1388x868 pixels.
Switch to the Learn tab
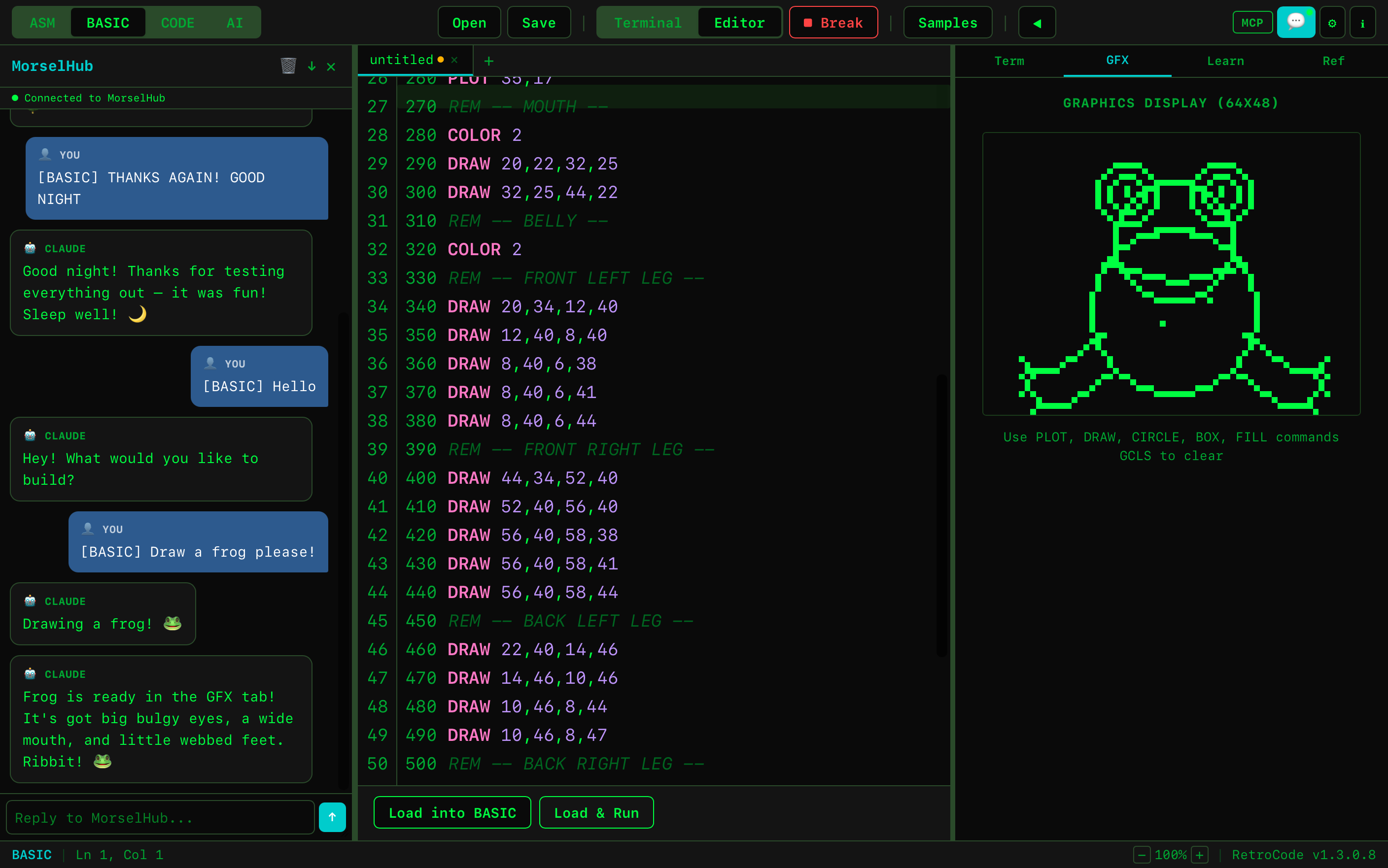coord(1225,61)
